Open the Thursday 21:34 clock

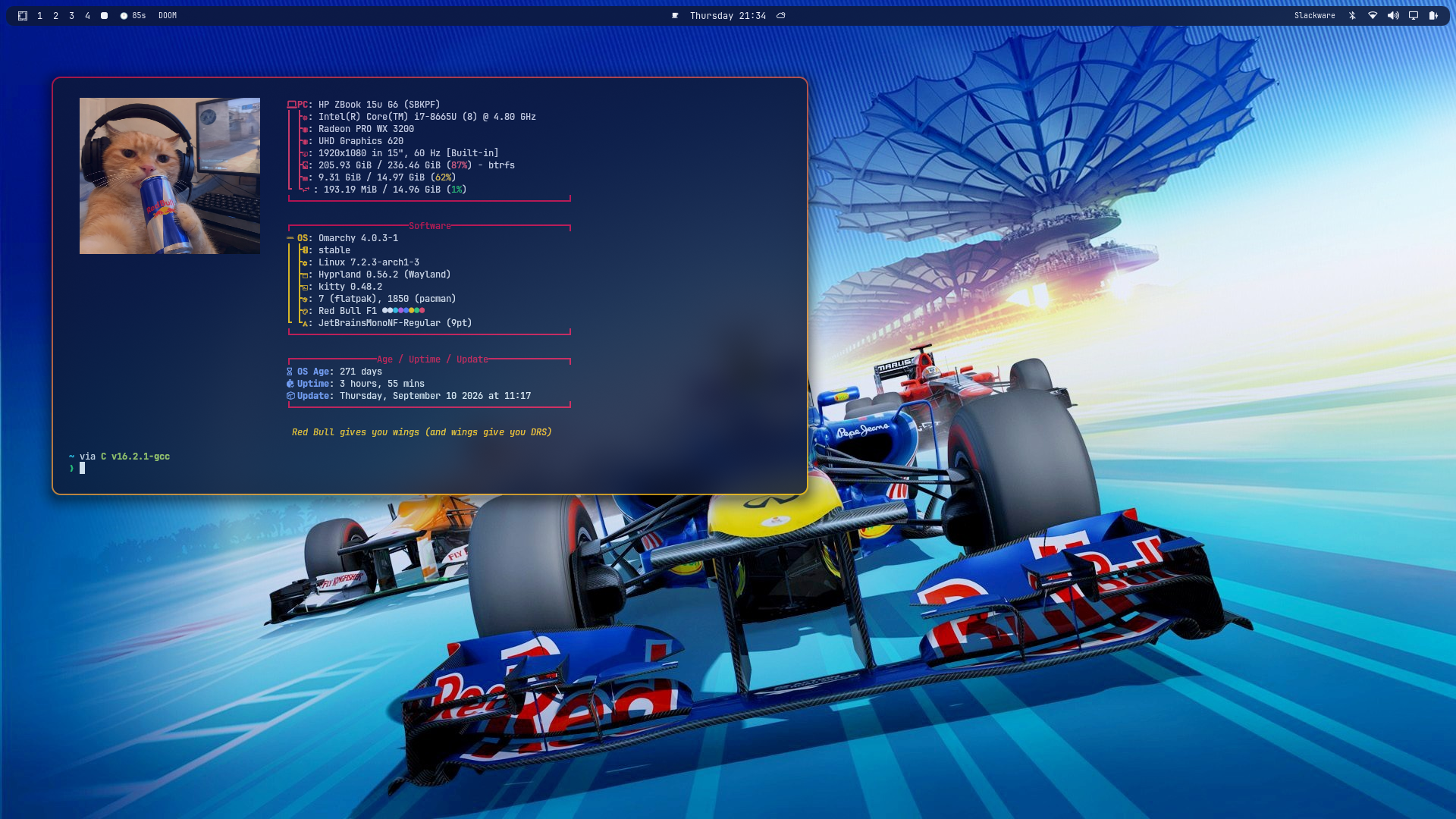click(728, 16)
